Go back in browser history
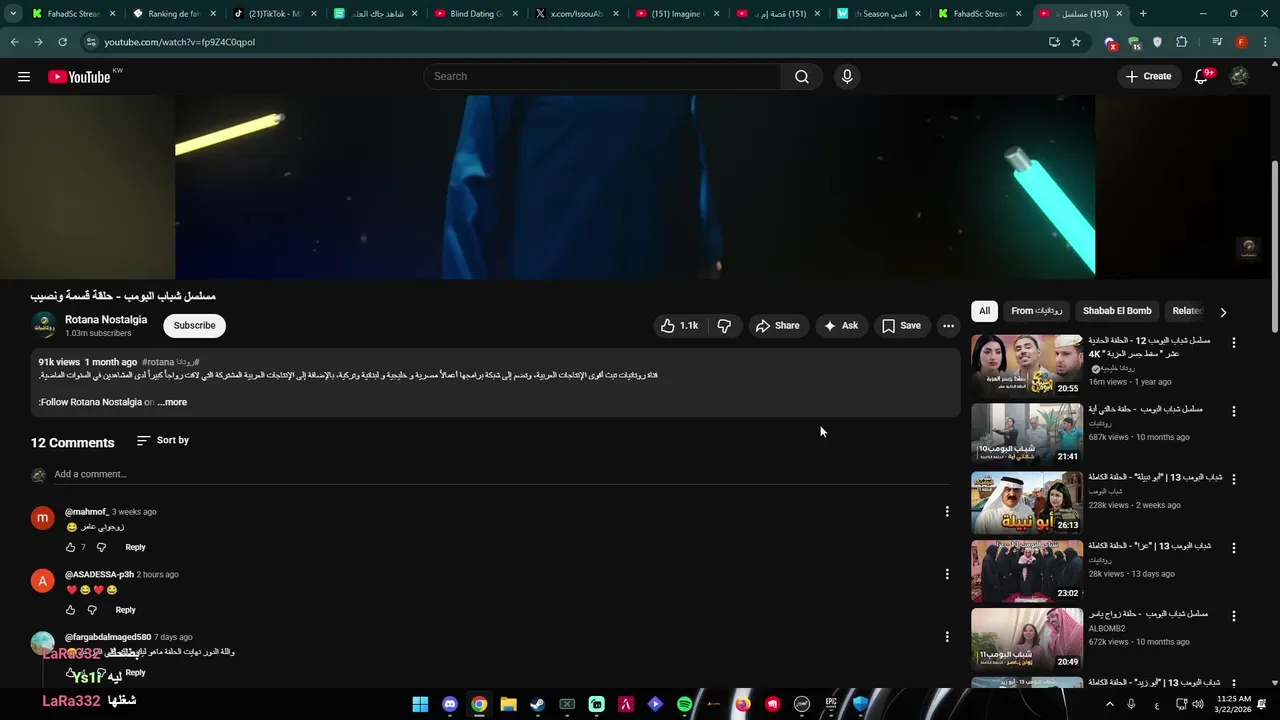This screenshot has height=720, width=1280. 15,42
